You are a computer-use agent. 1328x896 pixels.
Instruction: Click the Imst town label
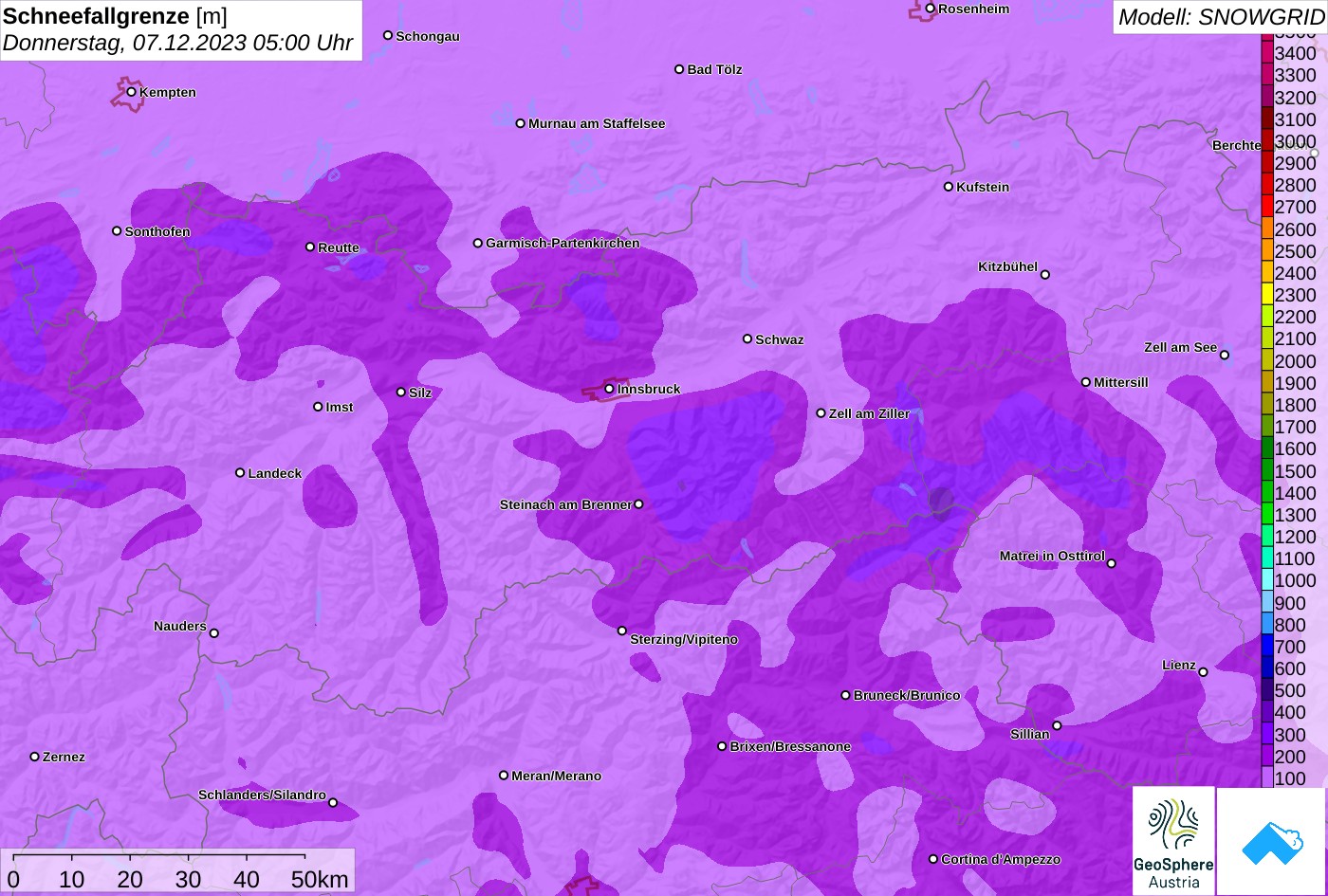340,407
